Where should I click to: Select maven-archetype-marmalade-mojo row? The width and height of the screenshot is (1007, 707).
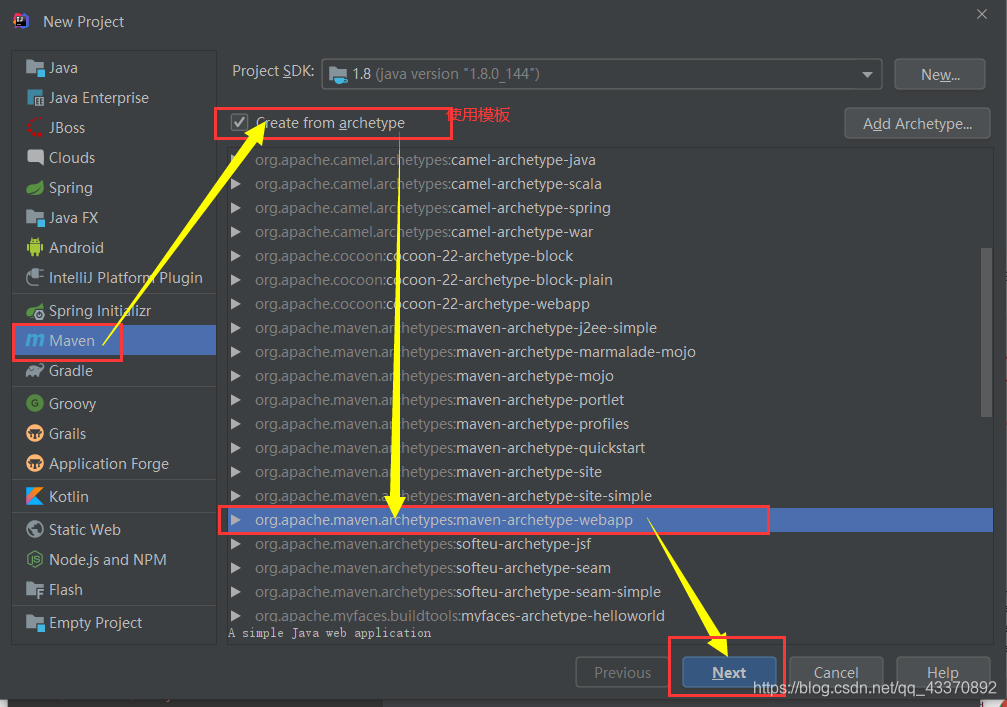[610, 352]
